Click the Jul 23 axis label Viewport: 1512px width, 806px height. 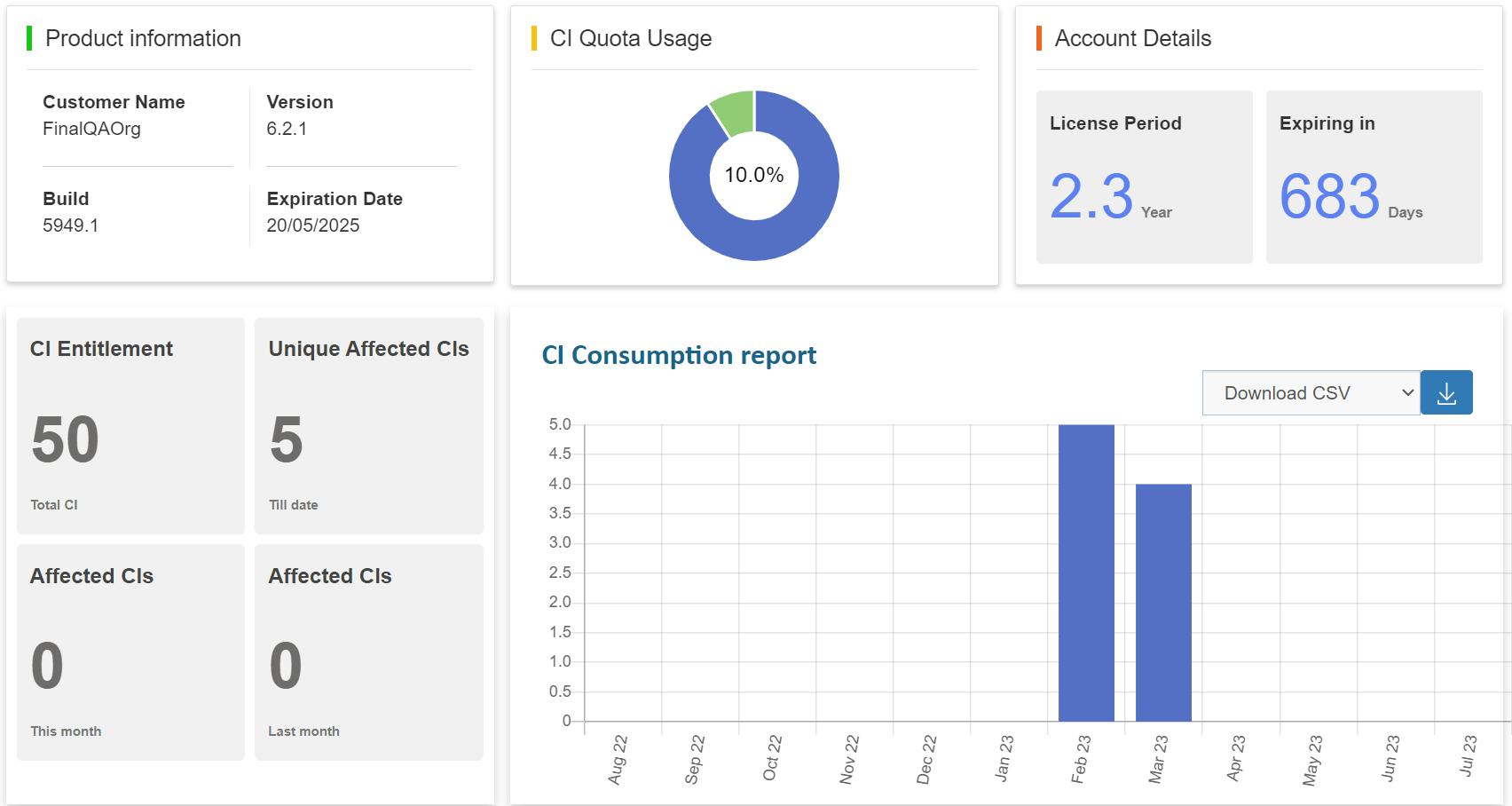[1468, 755]
